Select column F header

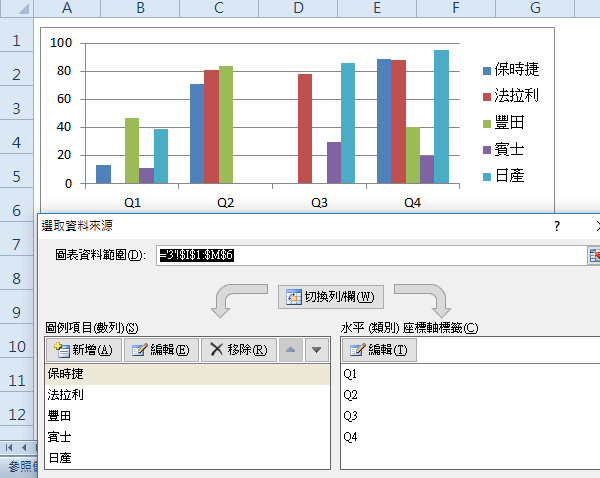pyautogui.click(x=456, y=8)
